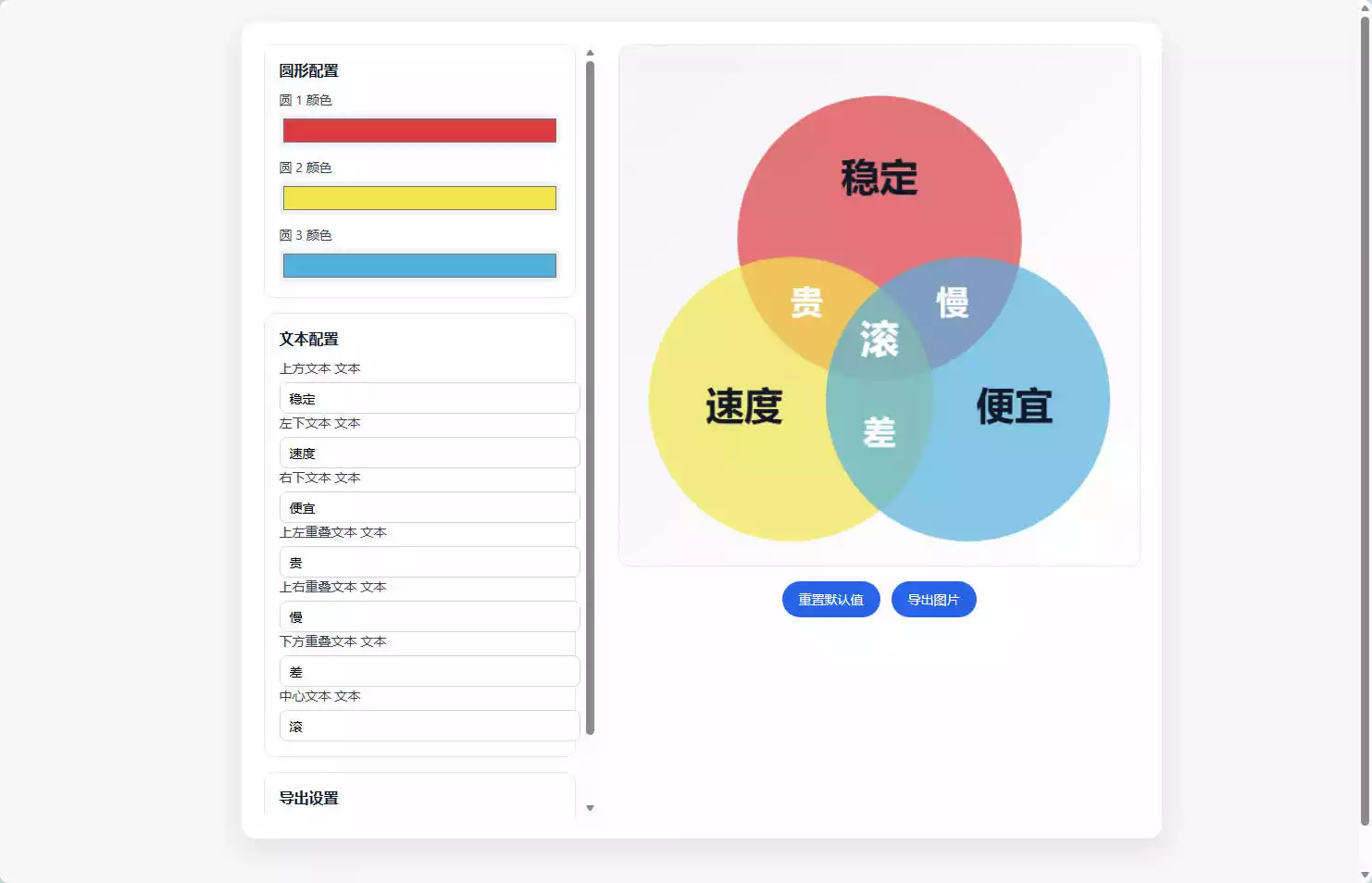Click the page scrollbar on the right edge
This screenshot has width=1372, height=883.
point(1365,421)
